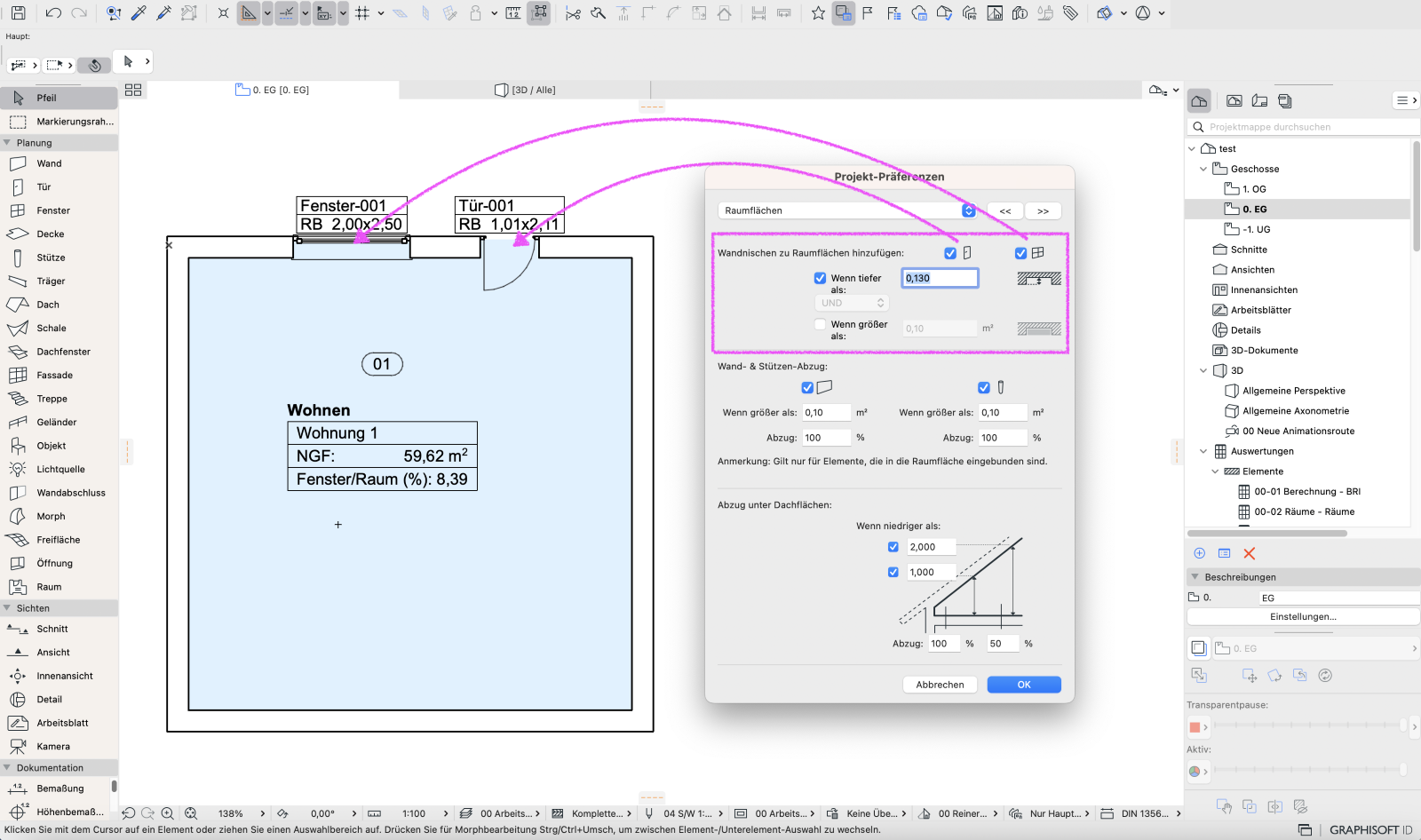
Task: Collapse the Geschosse tree node
Action: point(1203,169)
